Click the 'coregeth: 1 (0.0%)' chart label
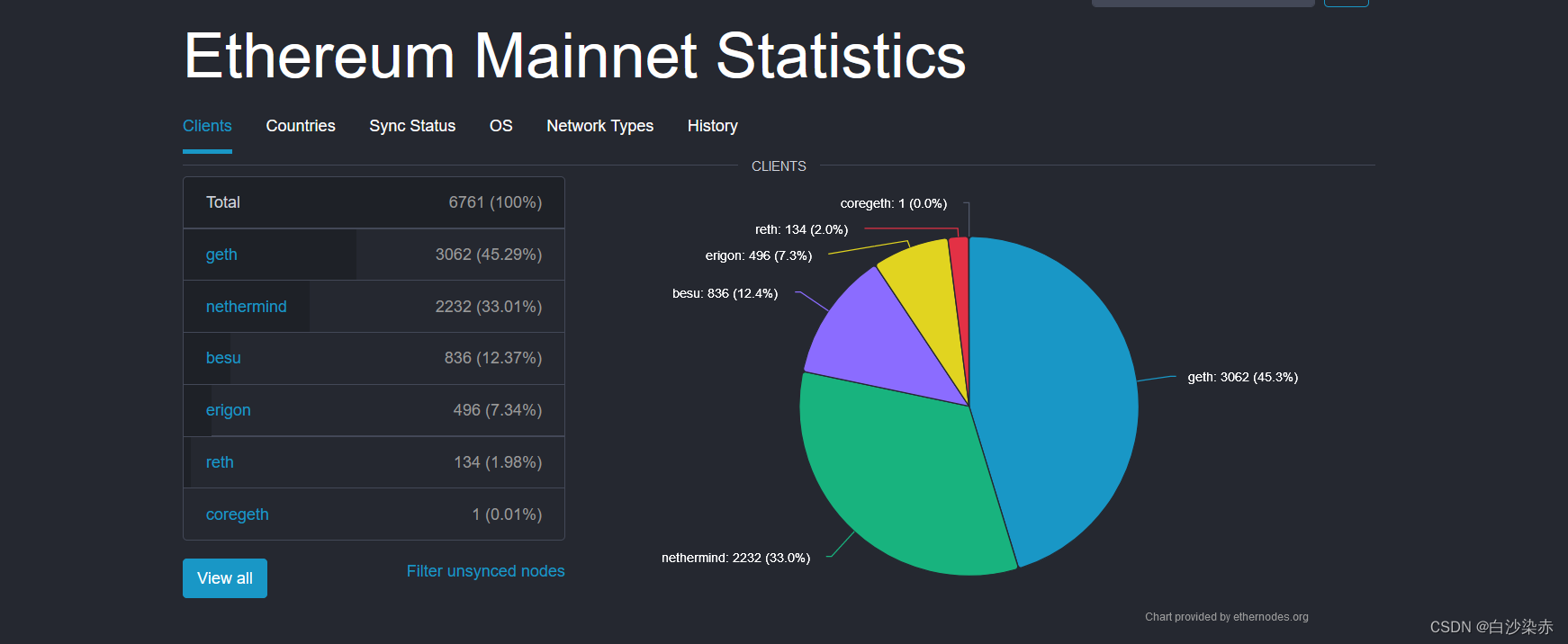Viewport: 1568px width, 644px height. click(894, 203)
